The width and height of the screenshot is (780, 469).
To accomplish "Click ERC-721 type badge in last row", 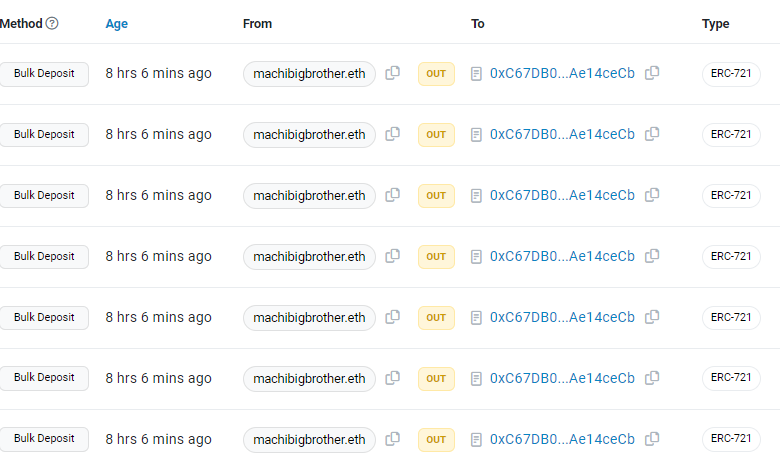I will click(x=731, y=439).
